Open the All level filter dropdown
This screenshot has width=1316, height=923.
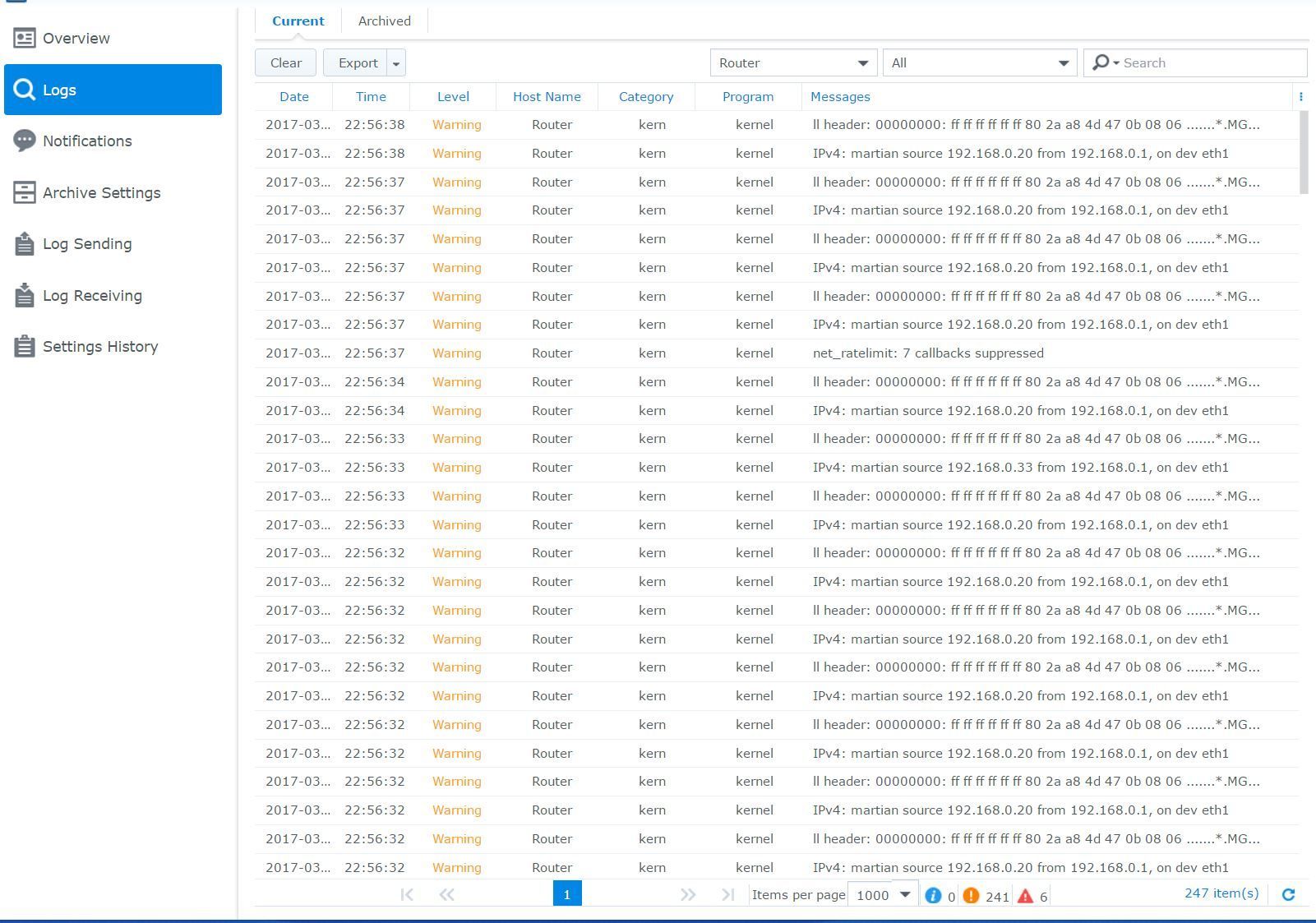pyautogui.click(x=1062, y=63)
